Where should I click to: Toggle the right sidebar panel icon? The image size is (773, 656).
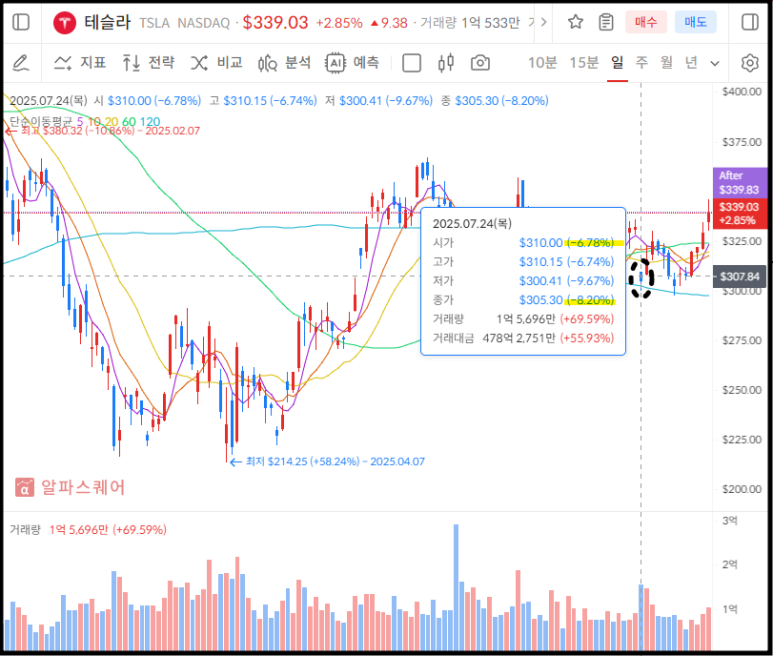[749, 22]
